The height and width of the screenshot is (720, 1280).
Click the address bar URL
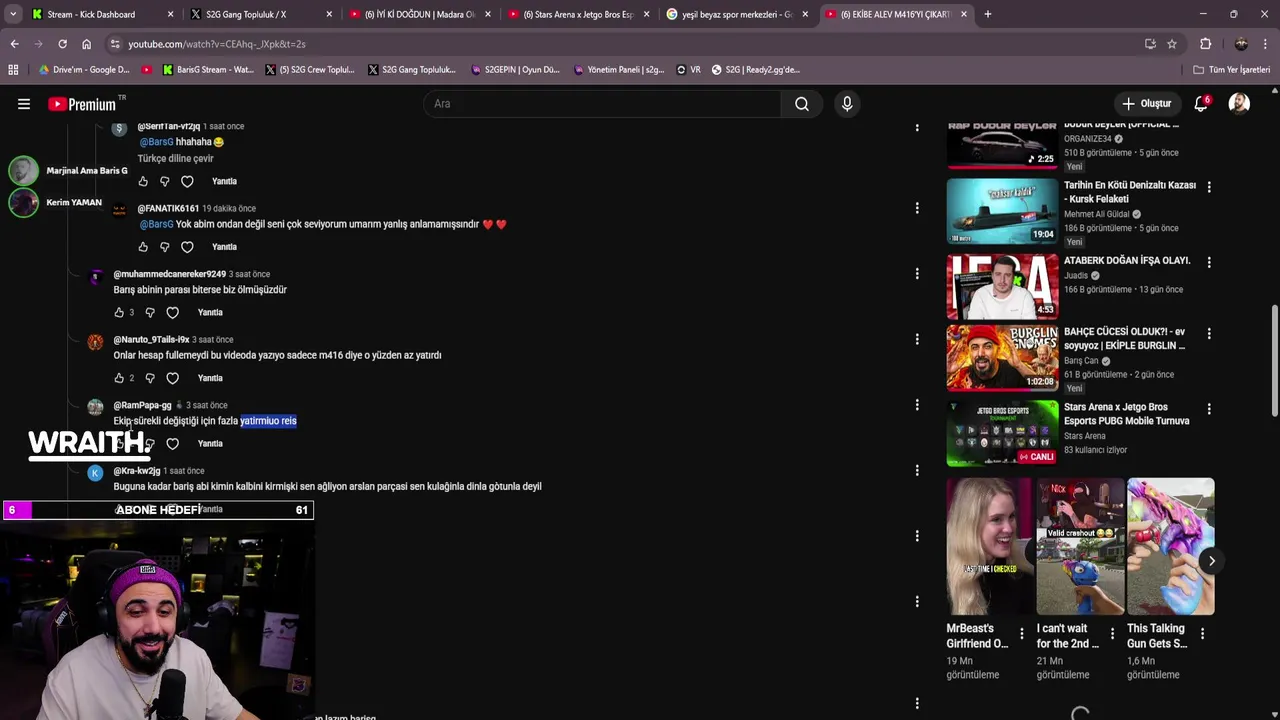[x=217, y=44]
